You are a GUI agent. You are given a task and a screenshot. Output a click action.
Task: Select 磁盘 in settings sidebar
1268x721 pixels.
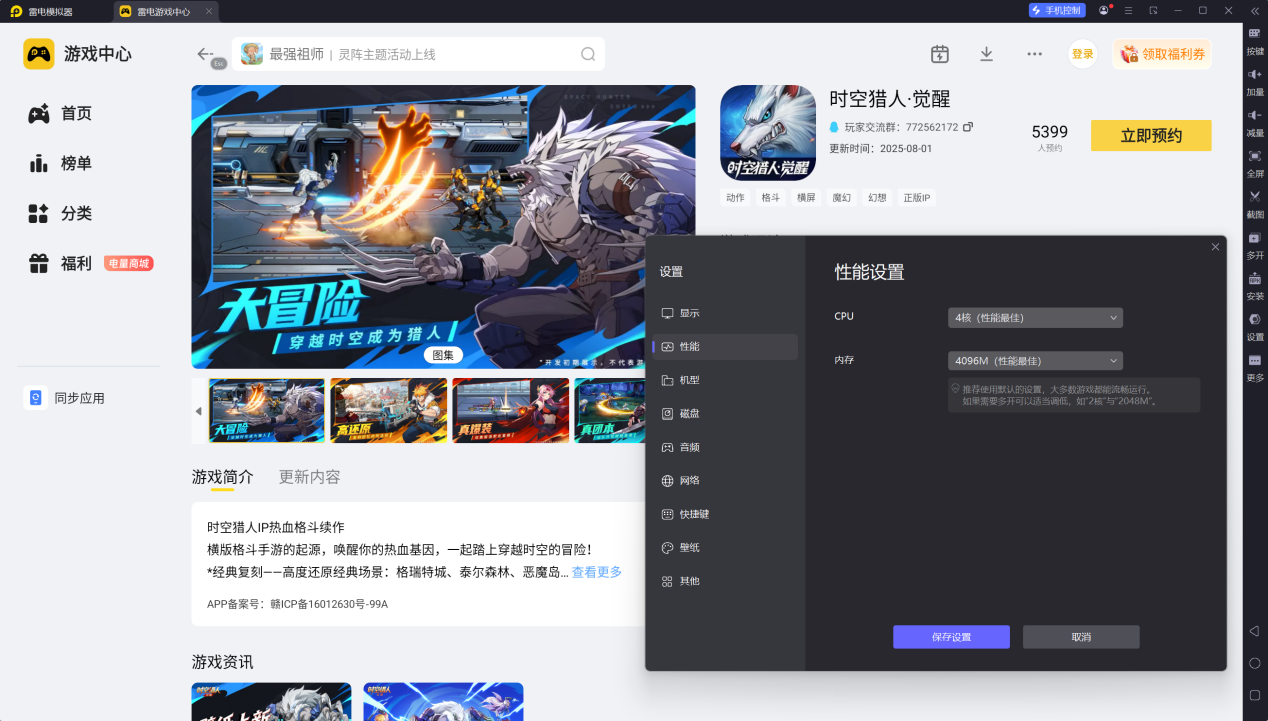pos(725,413)
